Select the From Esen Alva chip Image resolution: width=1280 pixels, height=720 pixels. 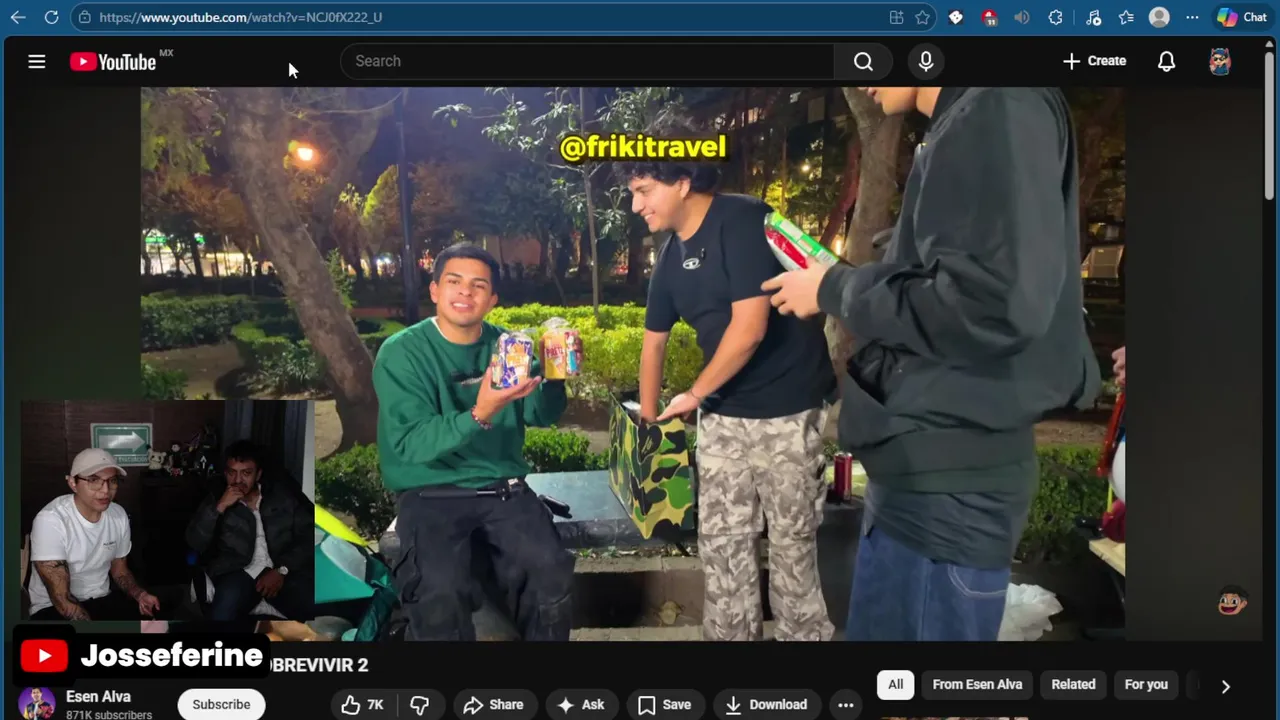pos(977,684)
